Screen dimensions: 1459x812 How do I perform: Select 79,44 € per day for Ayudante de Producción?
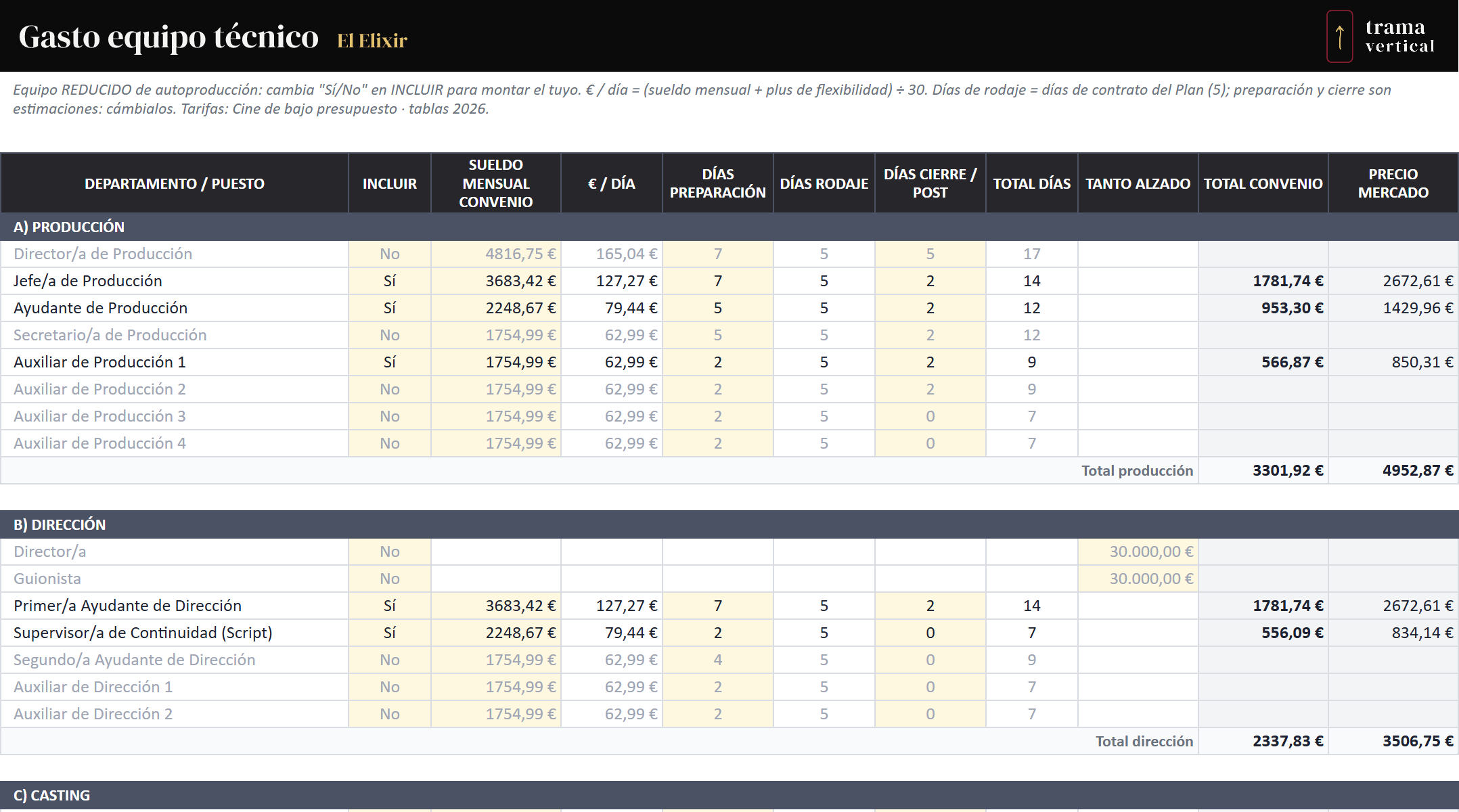[x=612, y=308]
